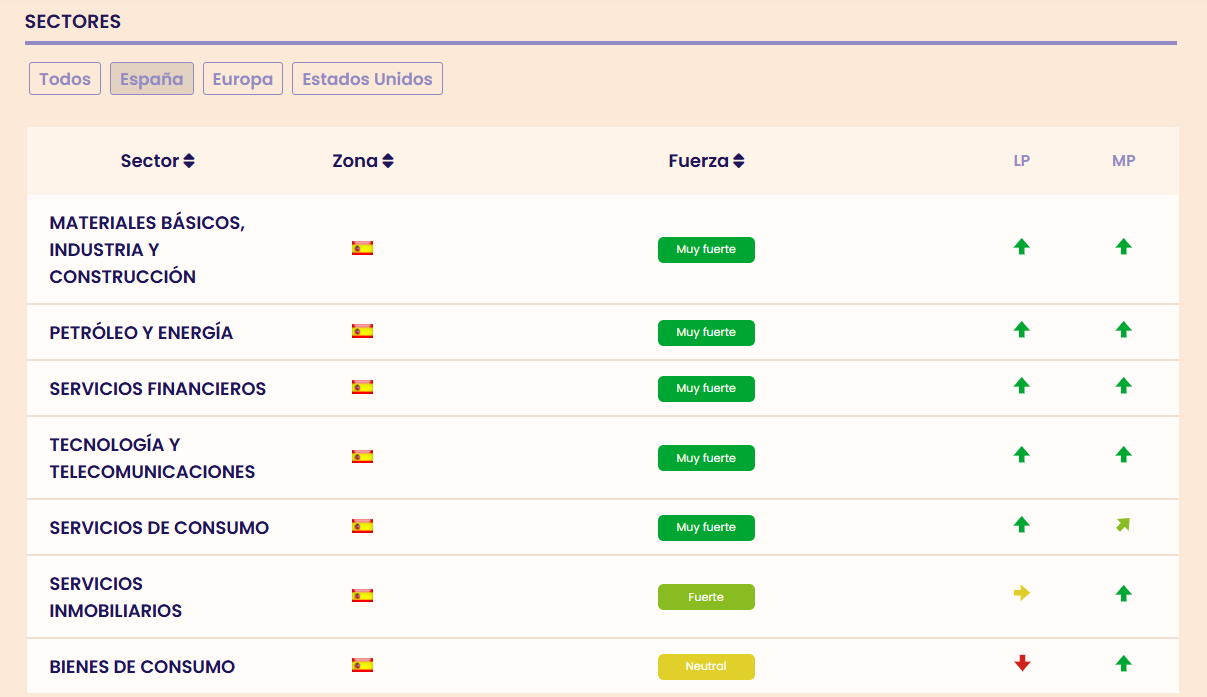Click yellow LP sideways arrow for Servicios Inmobiliarios
1207x697 pixels.
[1021, 593]
